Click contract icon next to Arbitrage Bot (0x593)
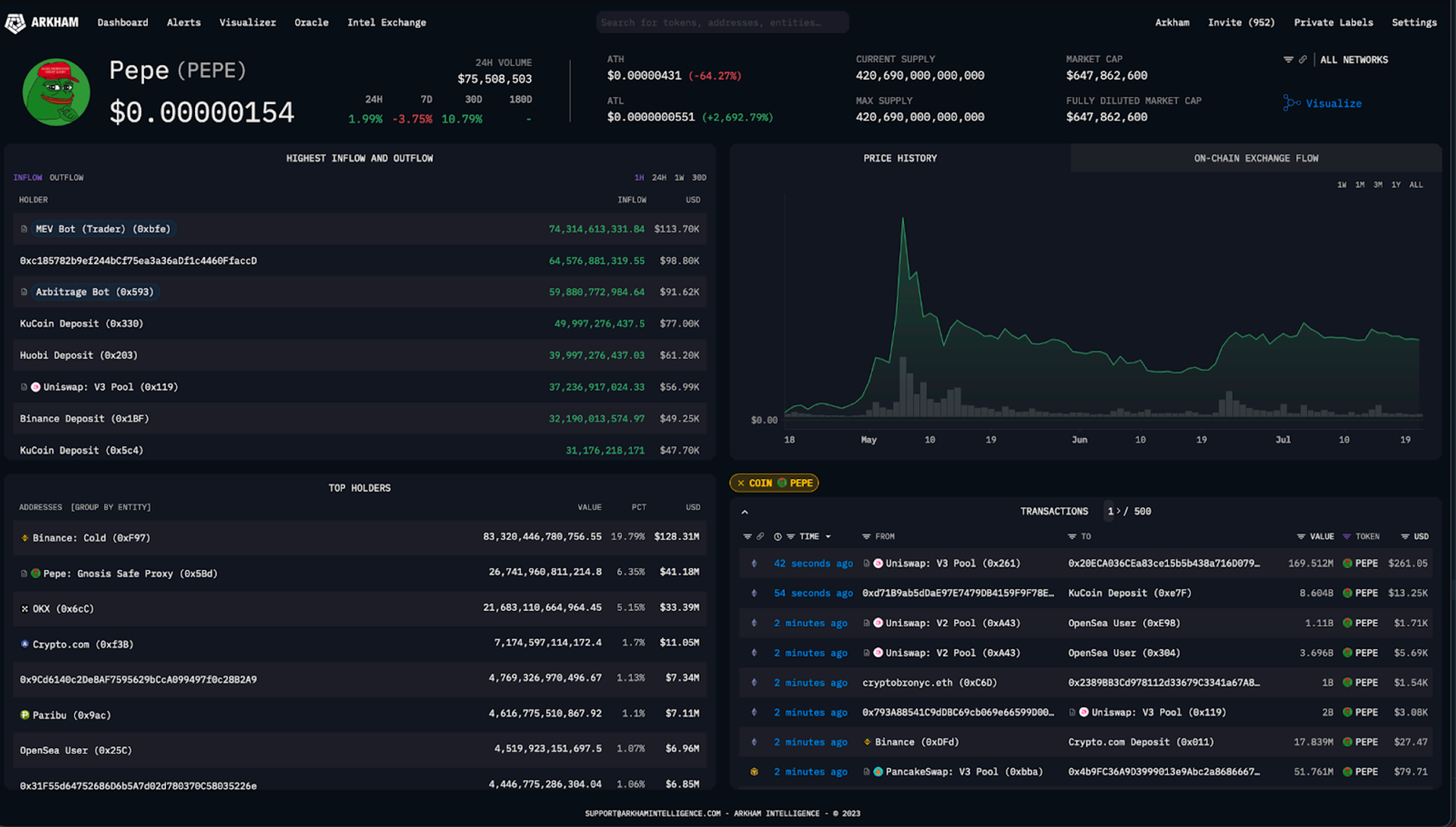This screenshot has height=827, width=1456. click(24, 292)
